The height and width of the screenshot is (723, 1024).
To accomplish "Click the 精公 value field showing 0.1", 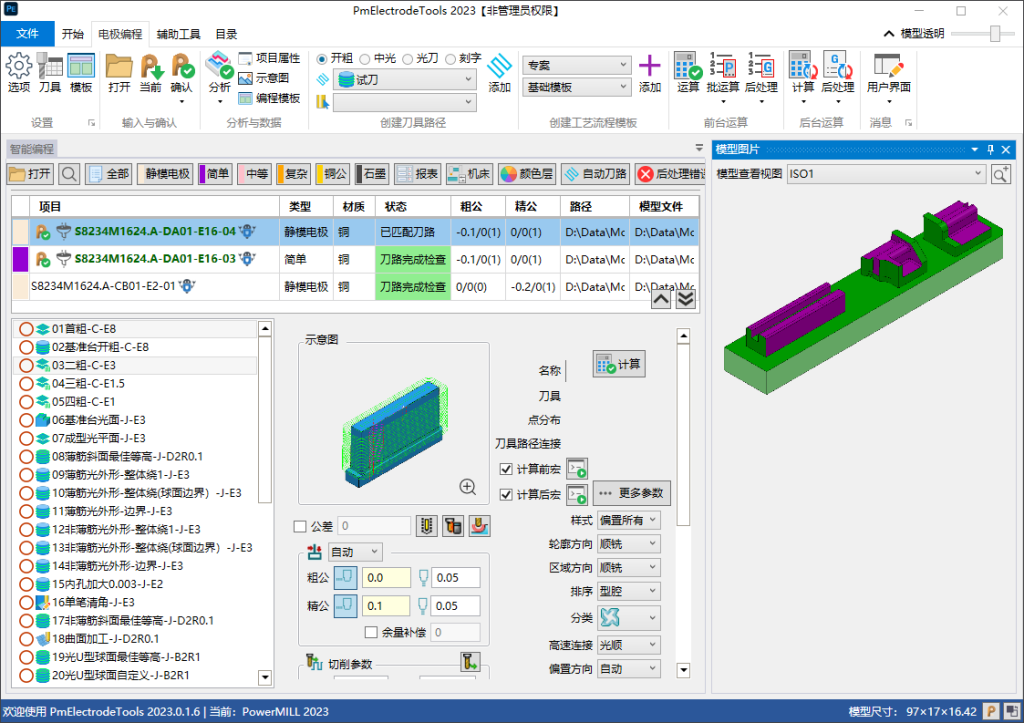I will (x=387, y=606).
